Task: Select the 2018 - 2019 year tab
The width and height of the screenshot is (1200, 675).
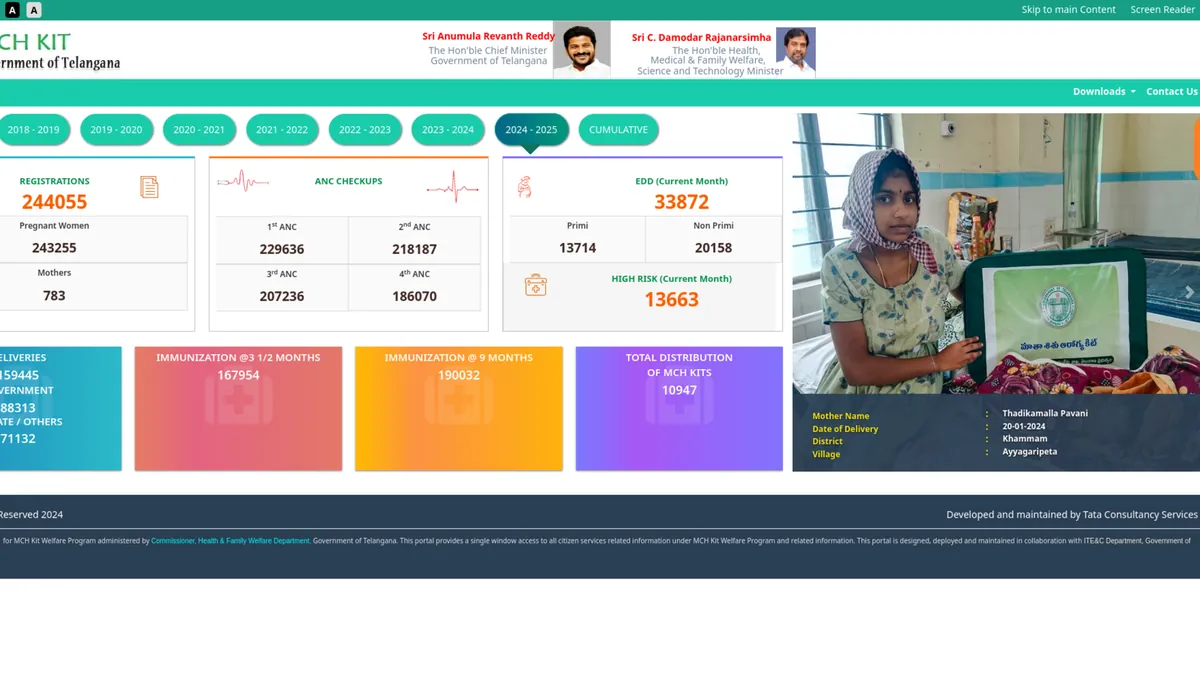Action: (x=33, y=130)
